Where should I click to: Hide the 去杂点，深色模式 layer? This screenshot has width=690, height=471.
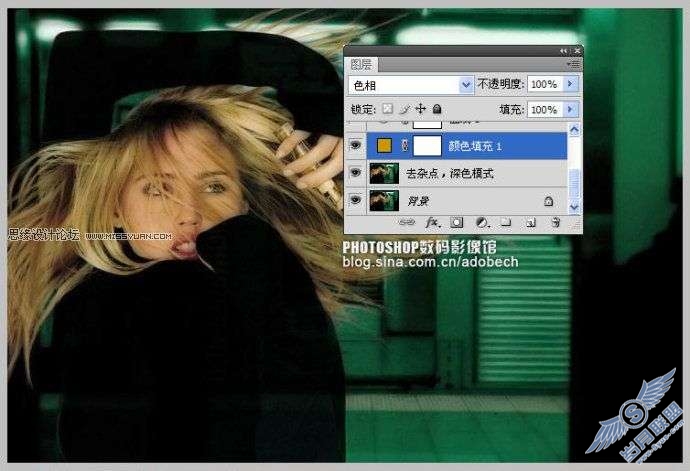click(x=355, y=173)
